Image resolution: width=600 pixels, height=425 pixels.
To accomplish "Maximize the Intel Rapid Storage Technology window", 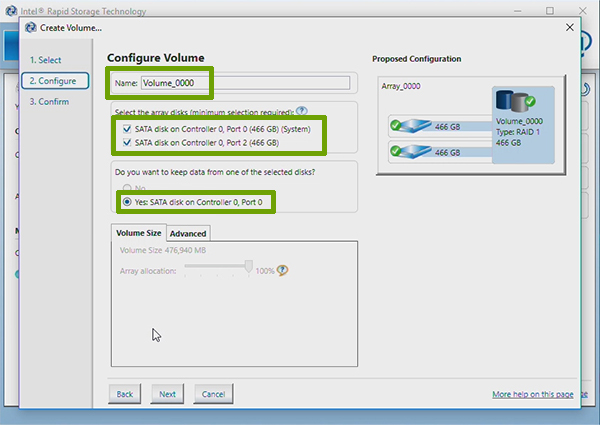I will [550, 11].
